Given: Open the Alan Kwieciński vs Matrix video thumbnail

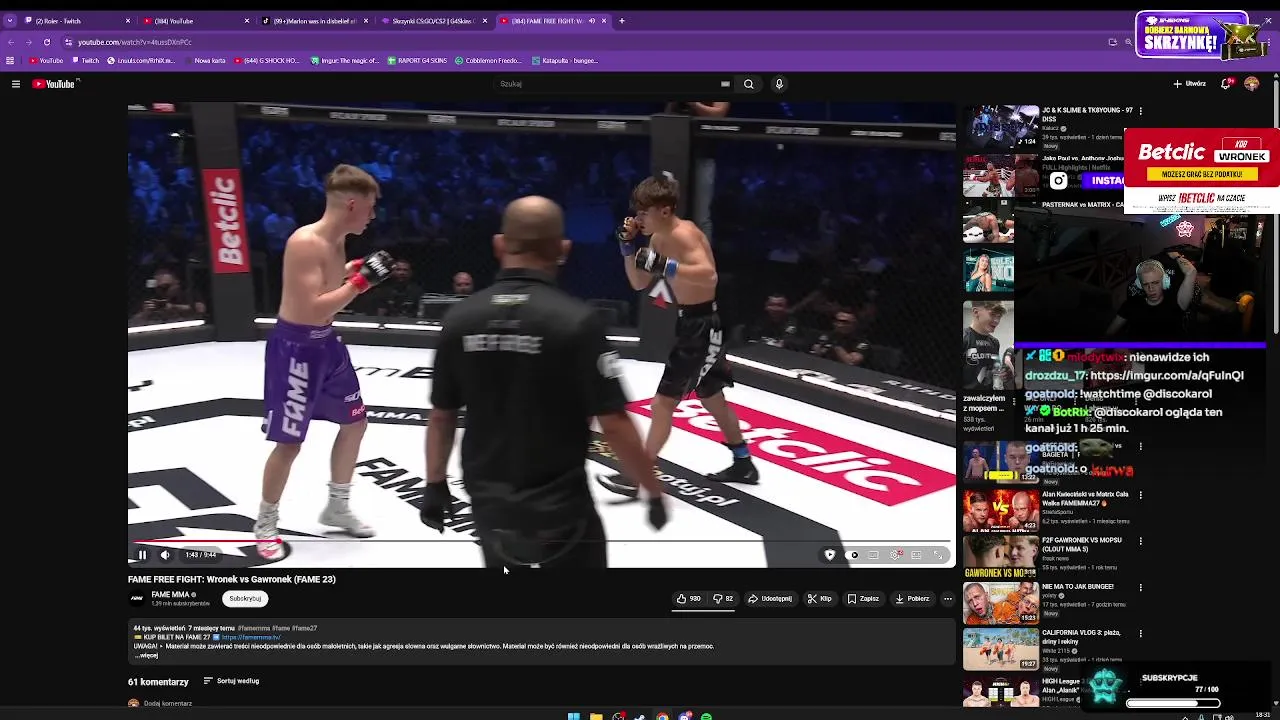Looking at the screenshot, I should pos(1001,511).
